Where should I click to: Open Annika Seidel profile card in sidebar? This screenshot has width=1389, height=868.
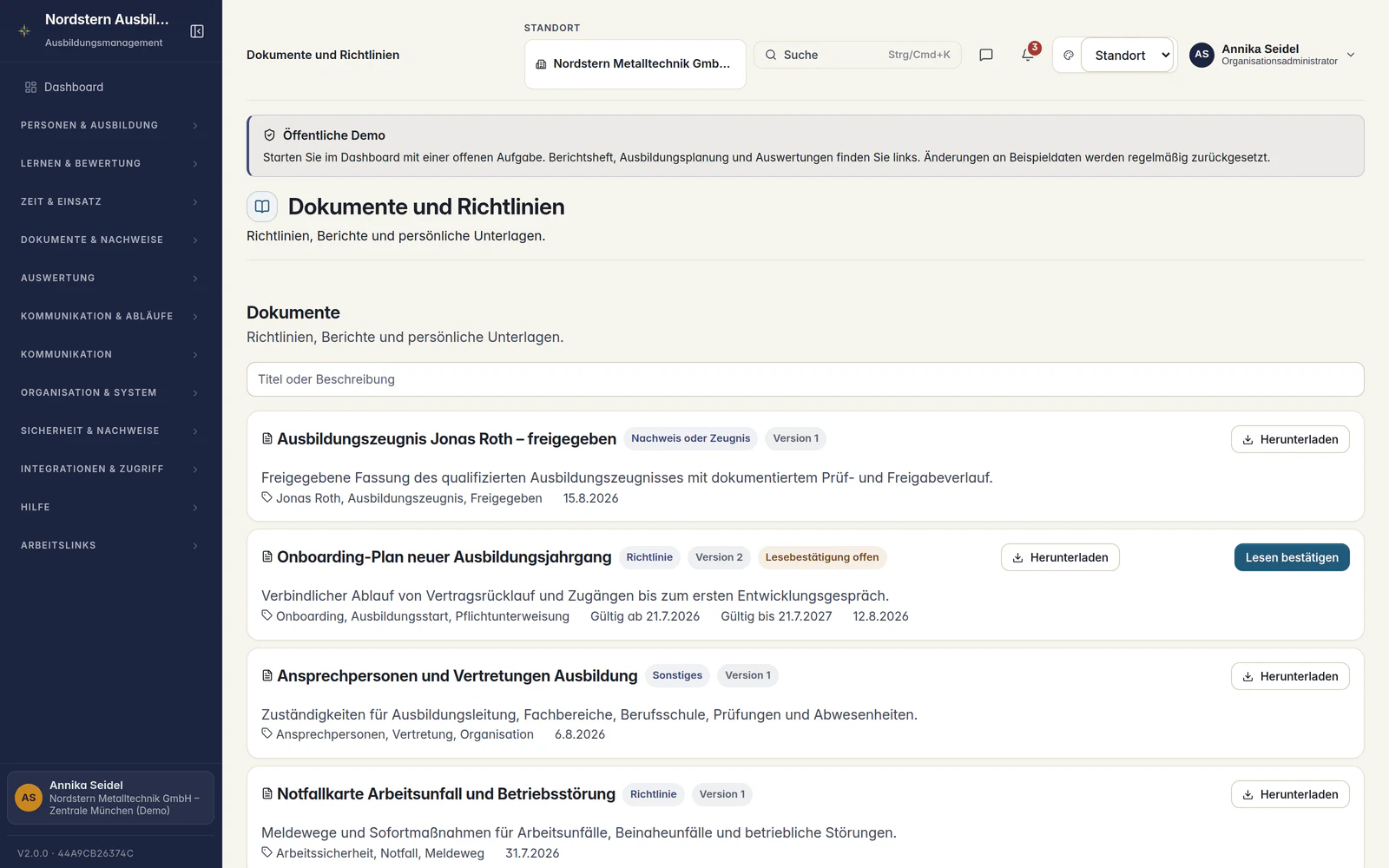pyautogui.click(x=111, y=798)
